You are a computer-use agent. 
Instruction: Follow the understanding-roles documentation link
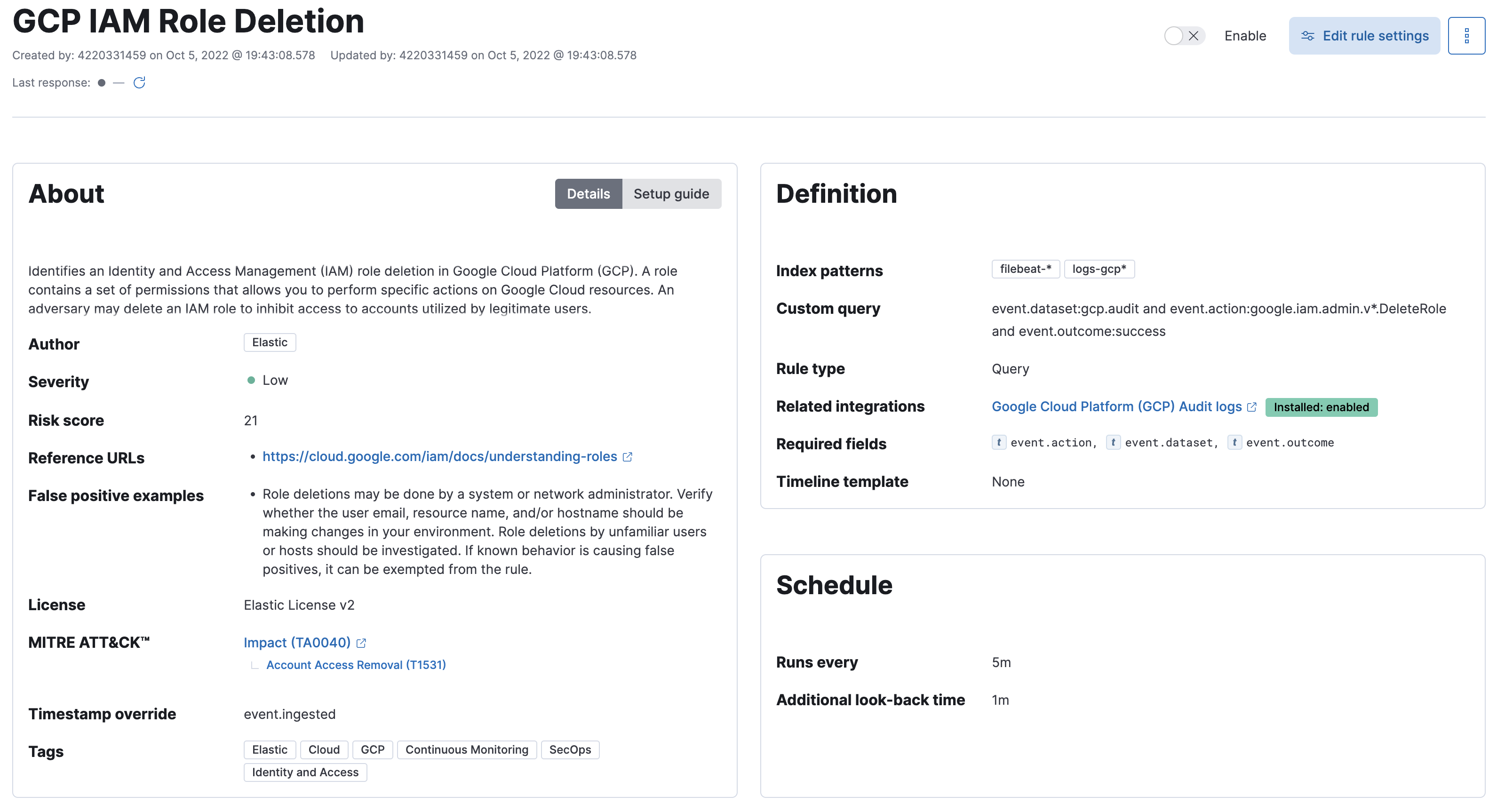click(x=439, y=456)
